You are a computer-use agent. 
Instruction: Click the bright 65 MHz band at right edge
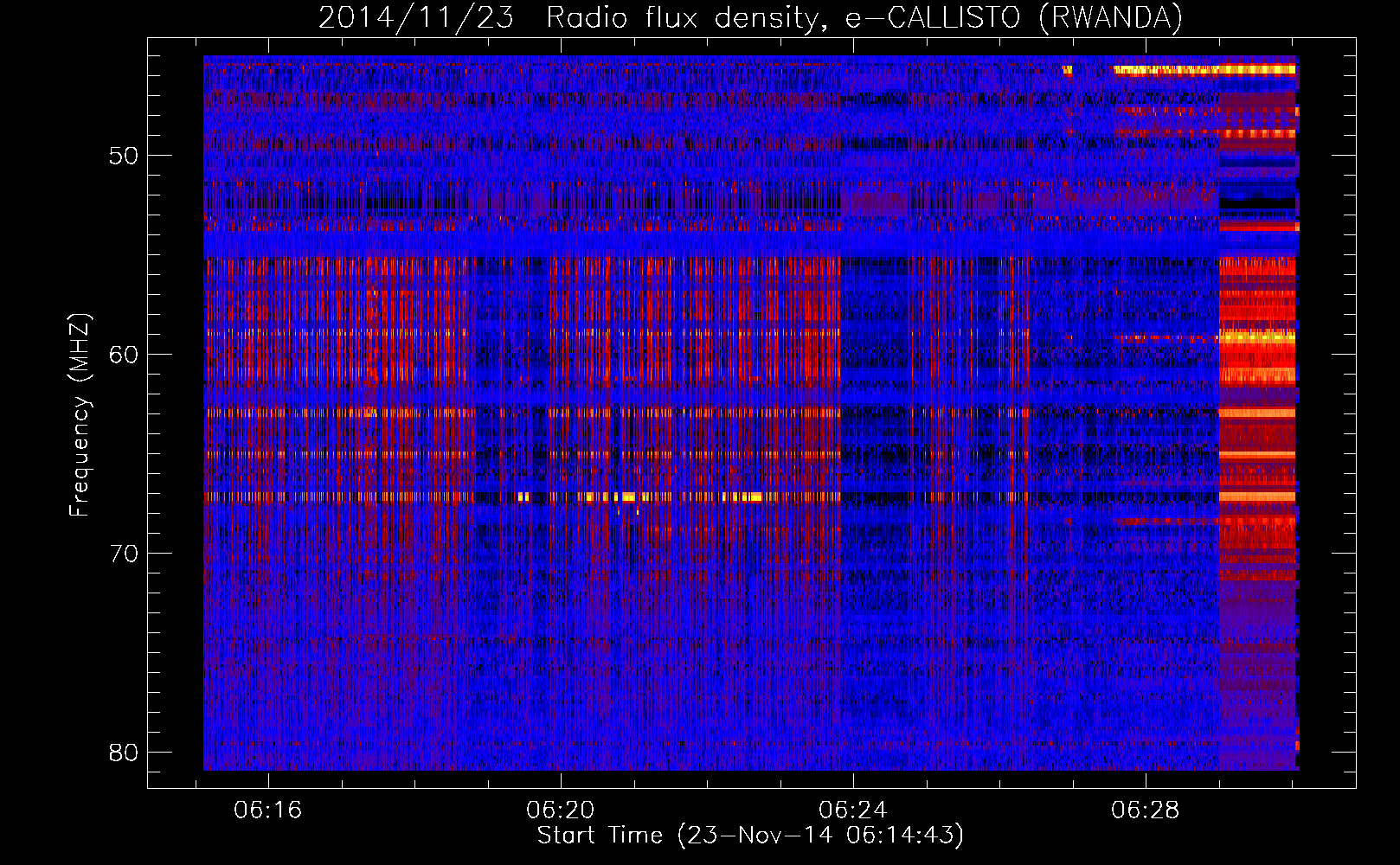click(1256, 455)
